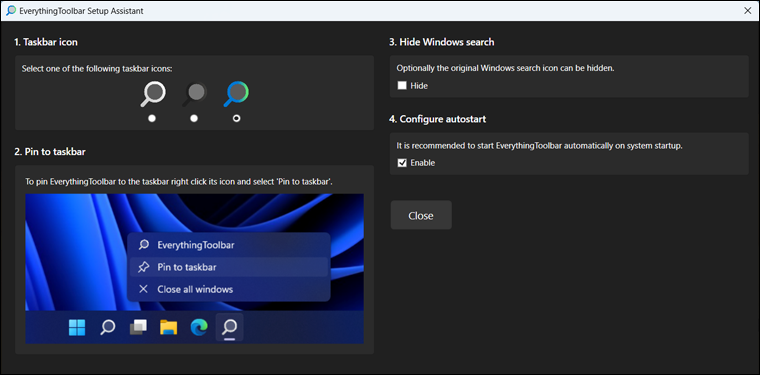The image size is (760, 375).
Task: Click the Edge browser icon in the illustration
Action: tap(199, 328)
